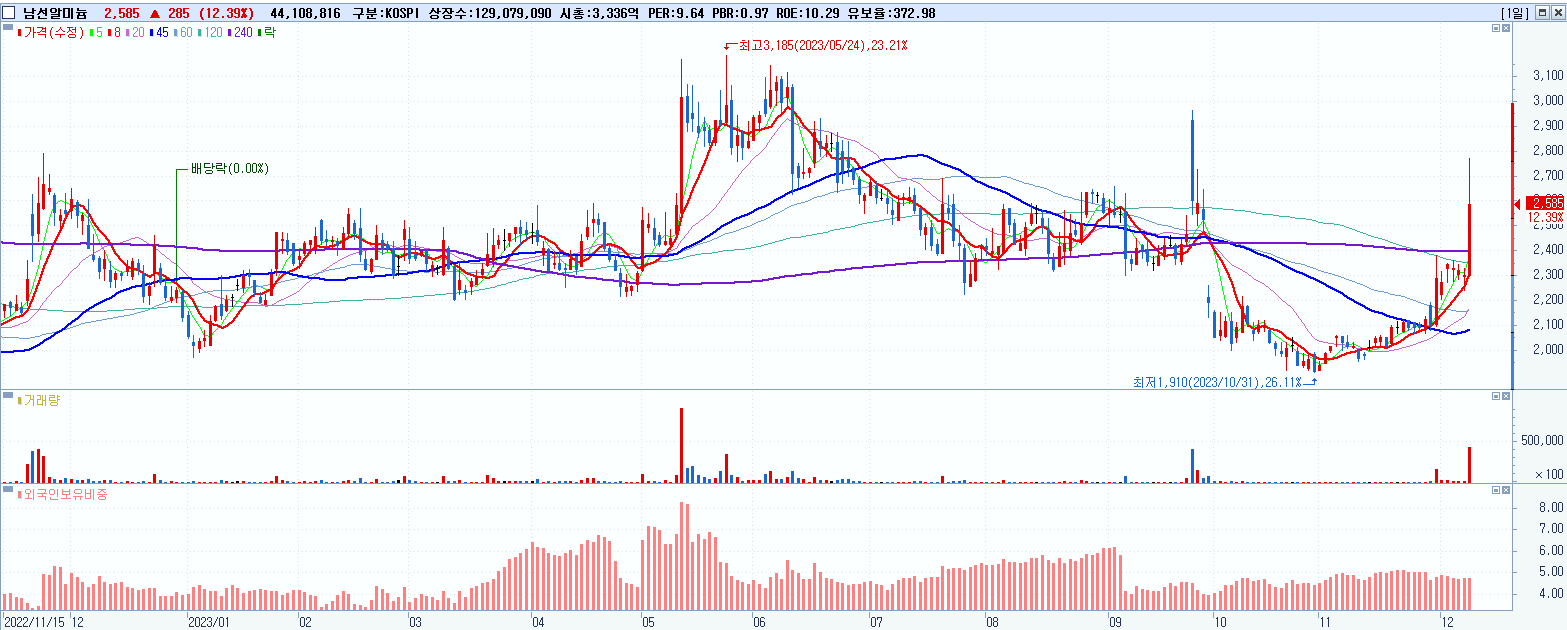
Task: Close the 거래량 volume panel
Action: [1507, 397]
